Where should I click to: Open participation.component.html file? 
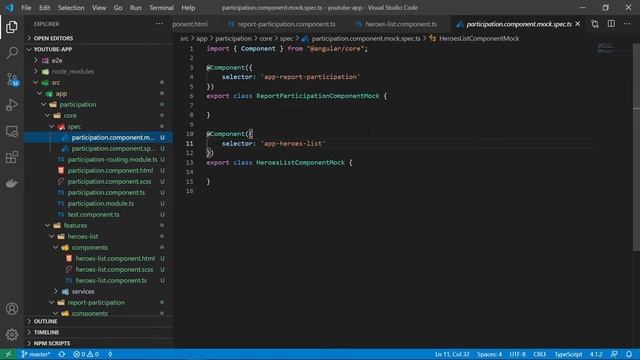[x=110, y=171]
